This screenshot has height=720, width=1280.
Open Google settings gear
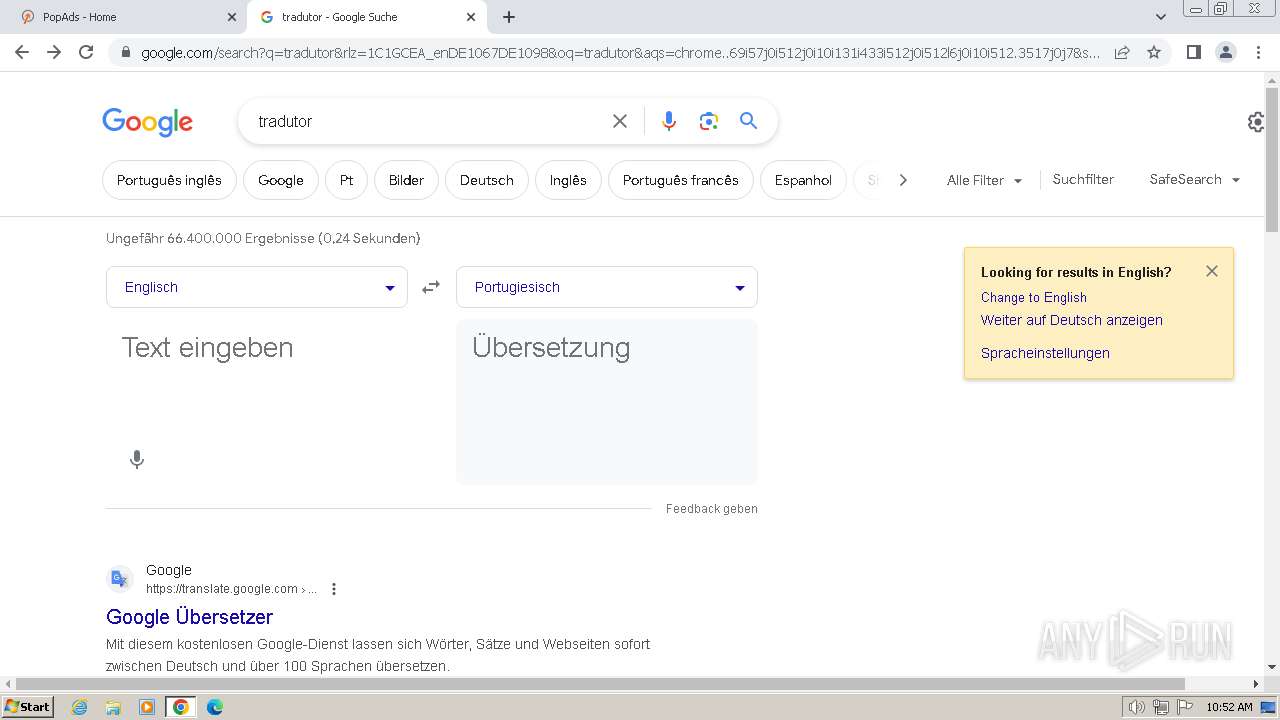[x=1256, y=122]
